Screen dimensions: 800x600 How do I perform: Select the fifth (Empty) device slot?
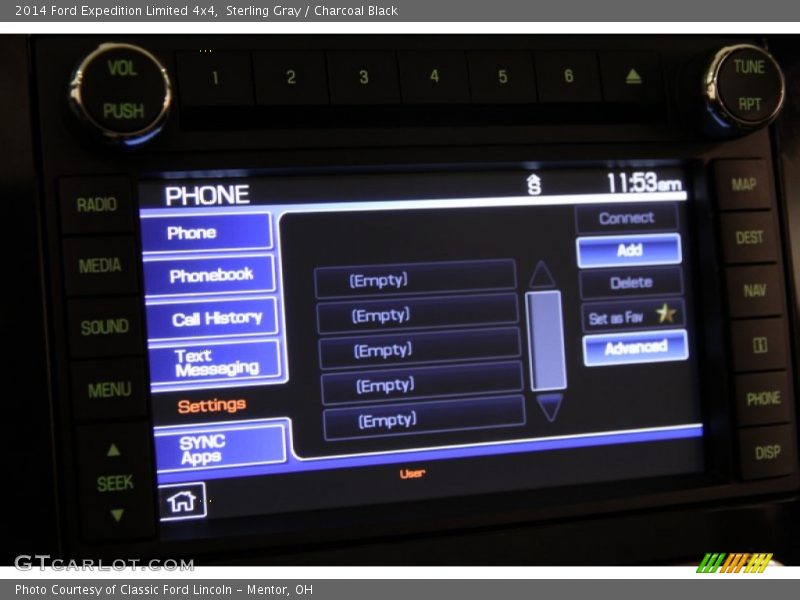point(424,419)
